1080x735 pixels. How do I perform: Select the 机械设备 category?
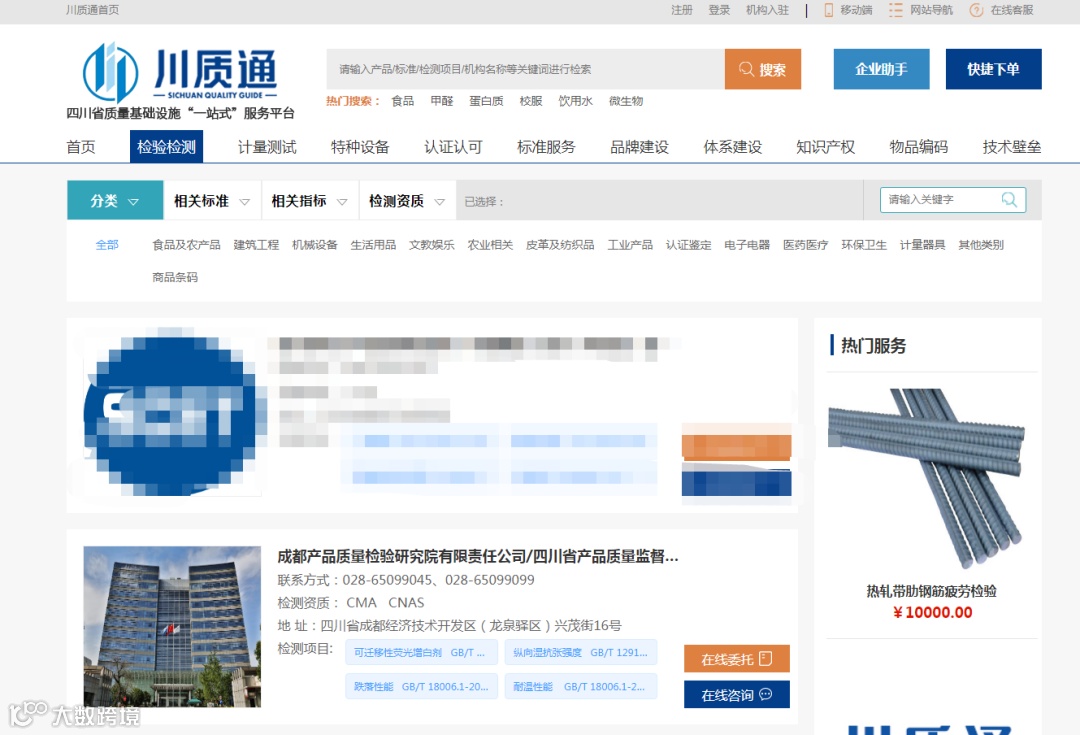[314, 245]
